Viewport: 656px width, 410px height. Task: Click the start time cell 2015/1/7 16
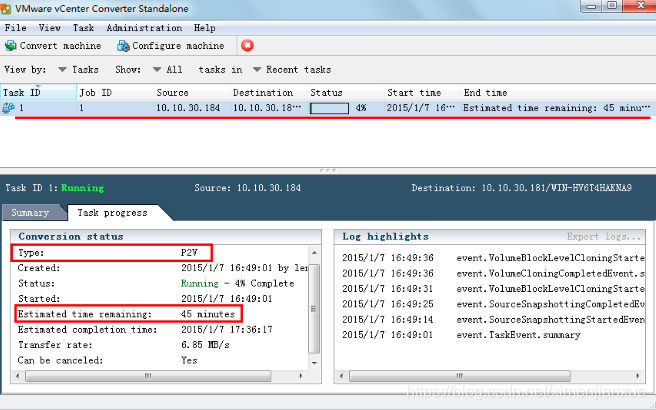pyautogui.click(x=420, y=108)
